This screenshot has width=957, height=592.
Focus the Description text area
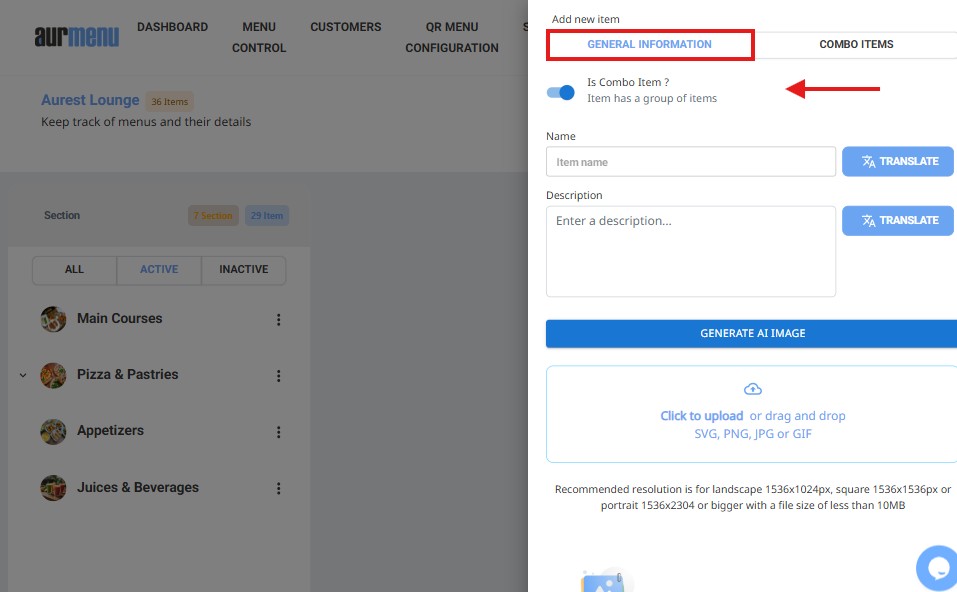[690, 251]
